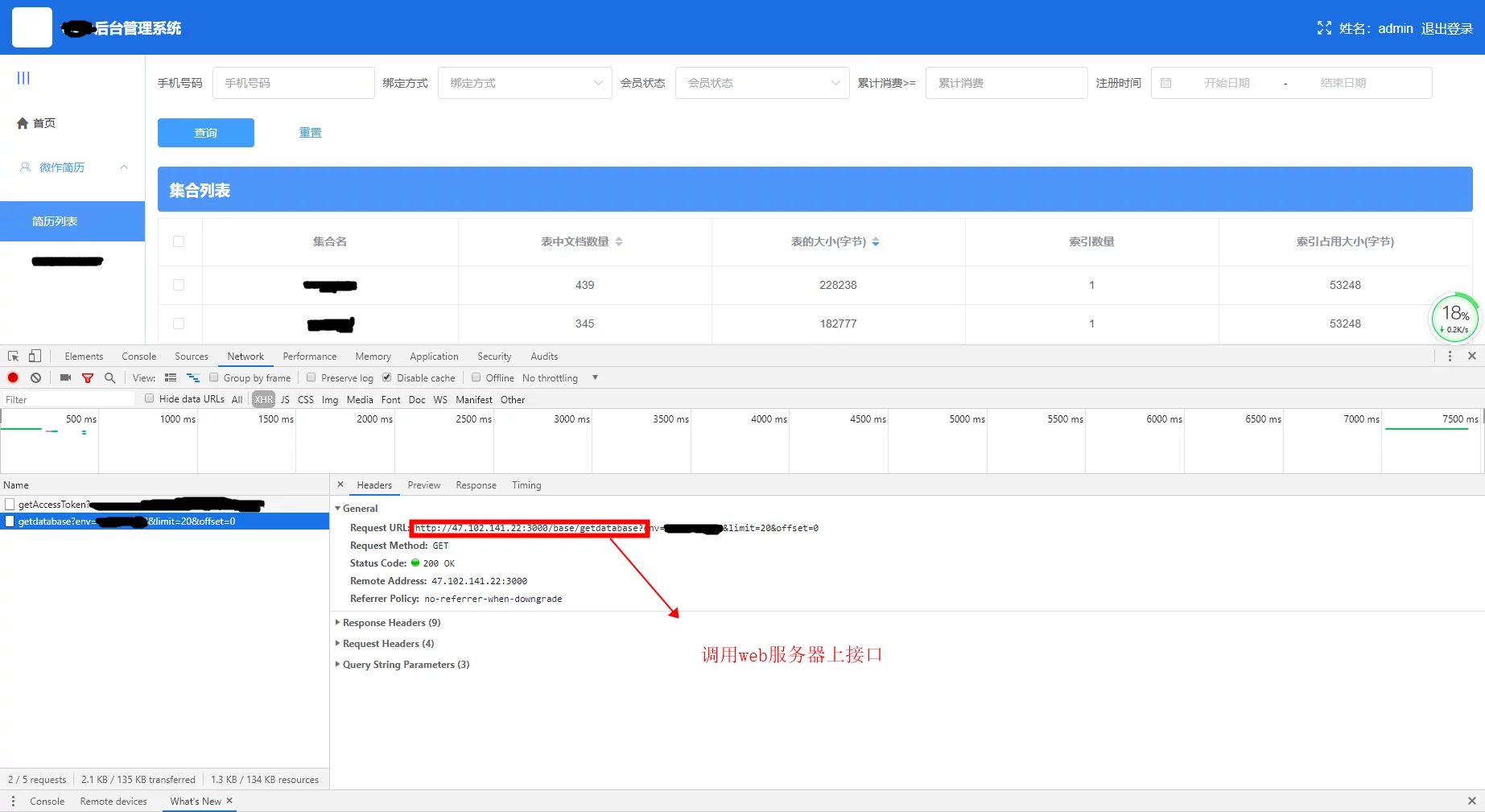Enable Preserve log checkbox
The width and height of the screenshot is (1485, 812).
311,377
